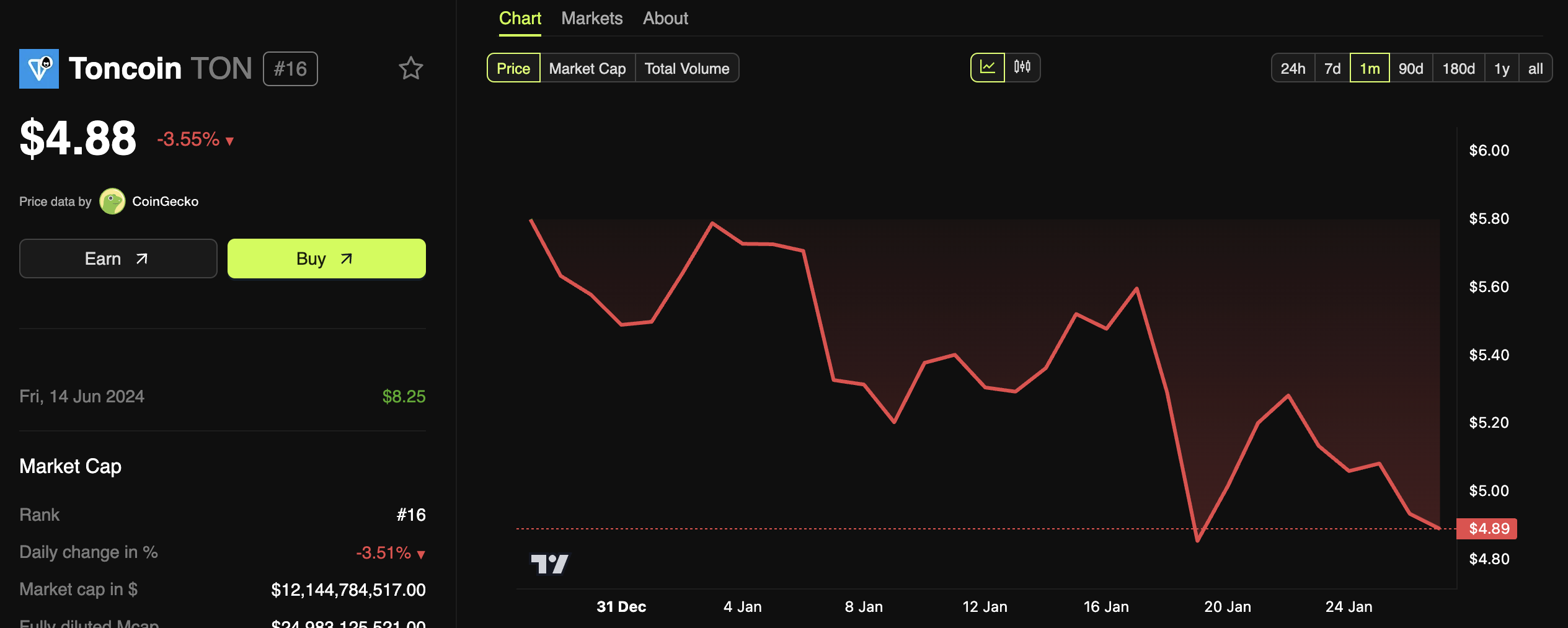The image size is (1568, 628).
Task: Open the Markets tab
Action: pos(591,19)
